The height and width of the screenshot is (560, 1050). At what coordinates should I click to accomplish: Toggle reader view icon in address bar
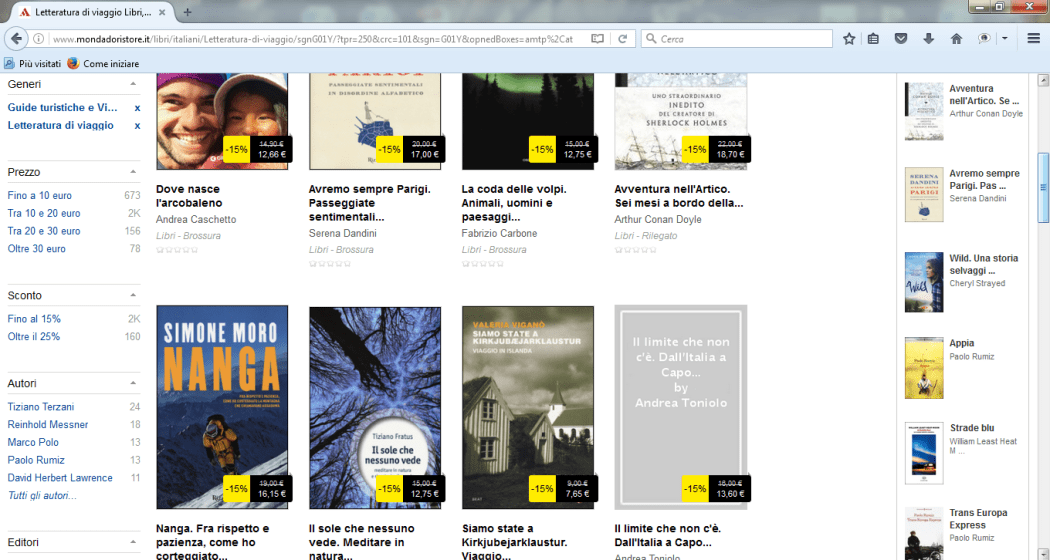597,39
